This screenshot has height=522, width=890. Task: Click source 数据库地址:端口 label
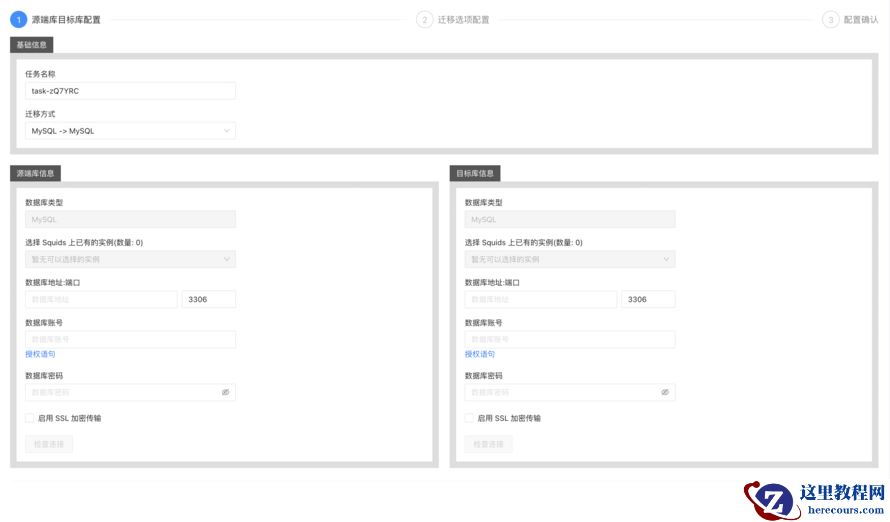point(53,282)
